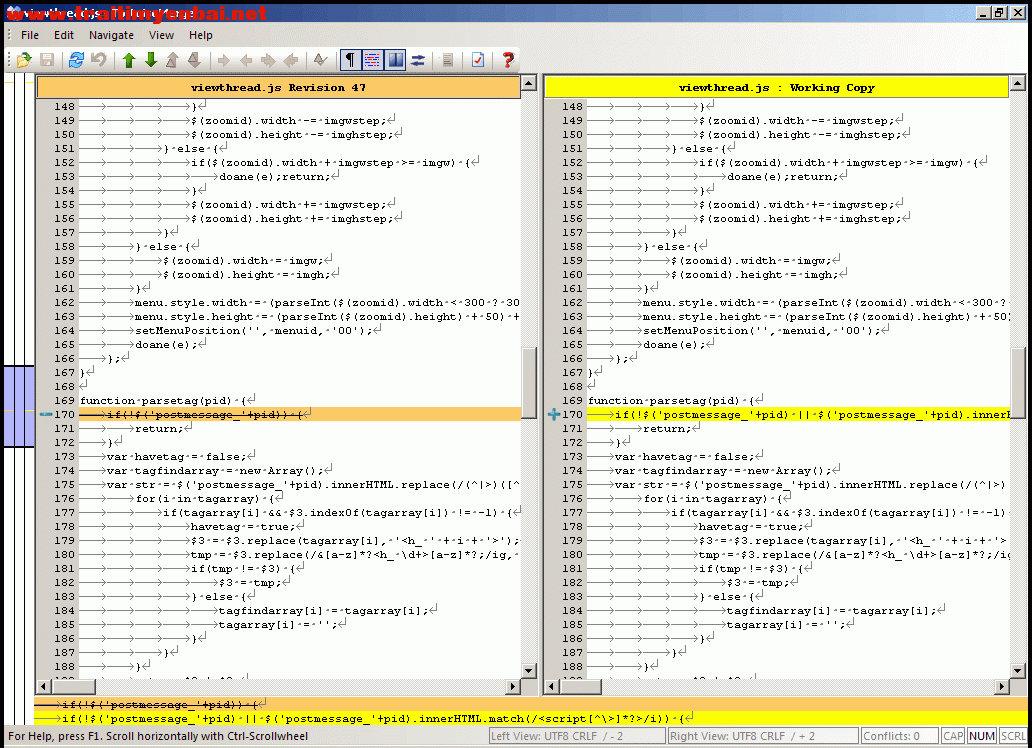The image size is (1032, 748).
Task: Click the right pane vertical scrollbar thumb
Action: point(1018,383)
